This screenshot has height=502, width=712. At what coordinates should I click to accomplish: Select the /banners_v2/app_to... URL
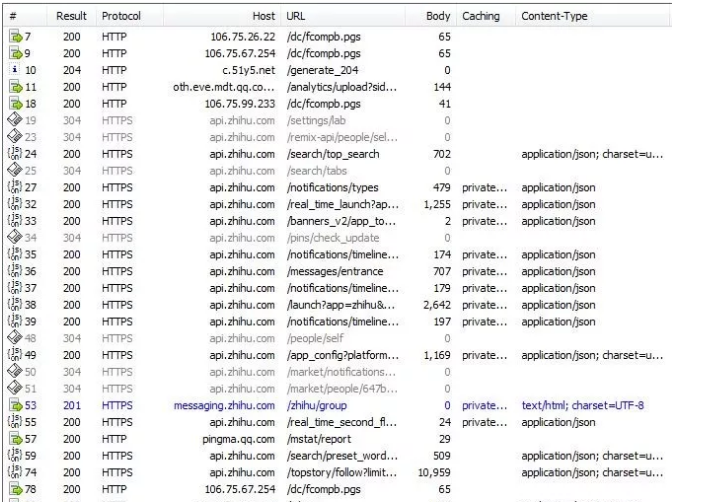[x=341, y=221]
